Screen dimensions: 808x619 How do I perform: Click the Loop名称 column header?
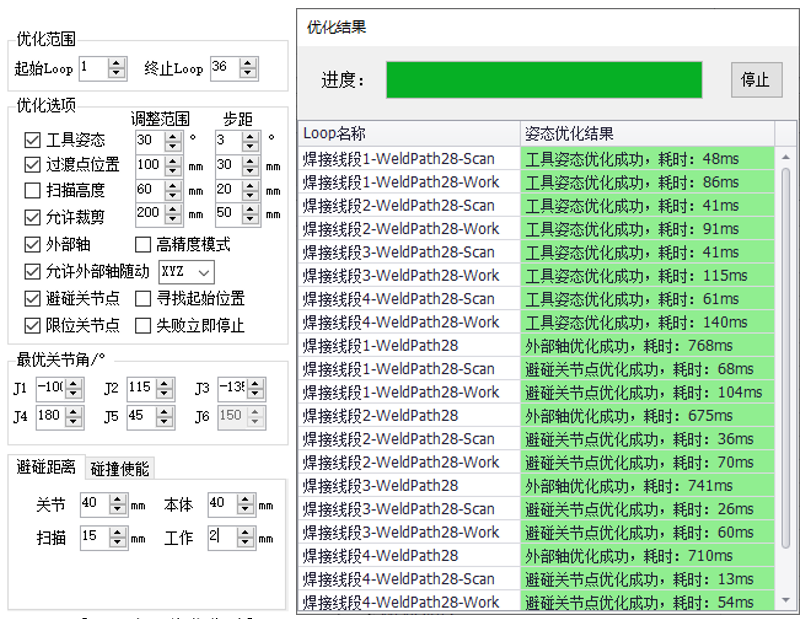(409, 133)
